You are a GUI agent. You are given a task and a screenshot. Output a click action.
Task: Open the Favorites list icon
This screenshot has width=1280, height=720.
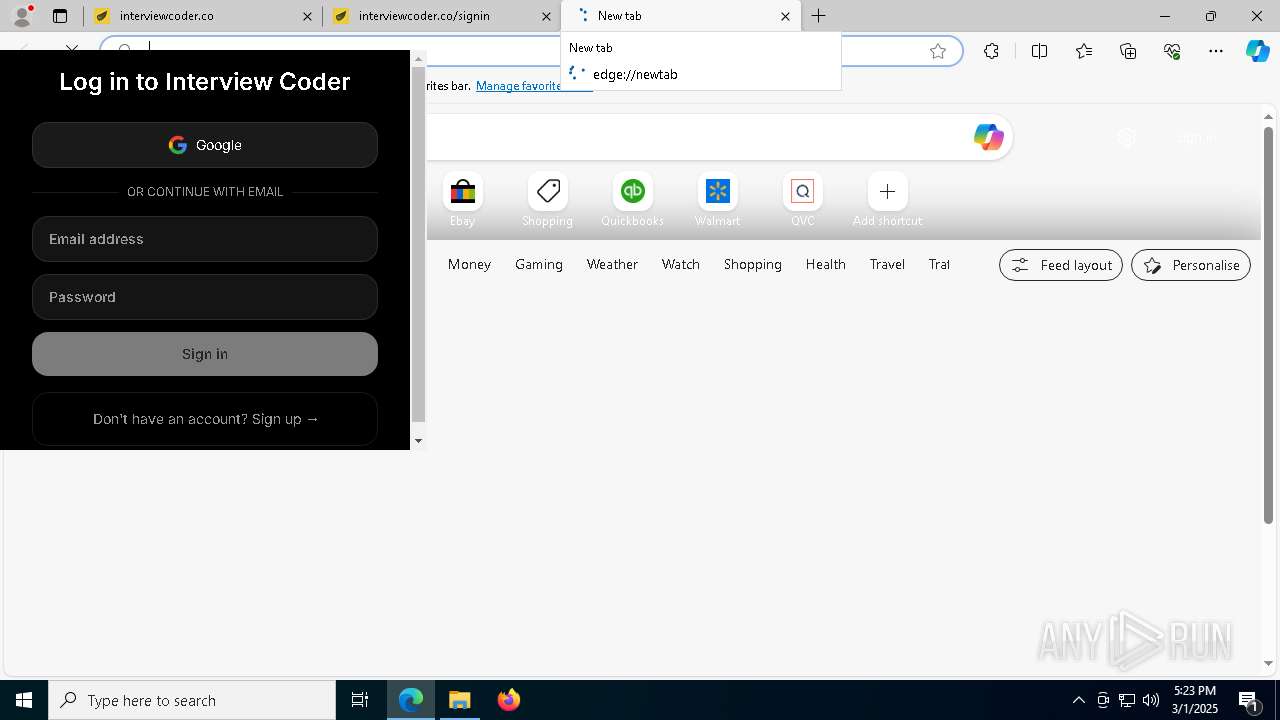(1084, 51)
